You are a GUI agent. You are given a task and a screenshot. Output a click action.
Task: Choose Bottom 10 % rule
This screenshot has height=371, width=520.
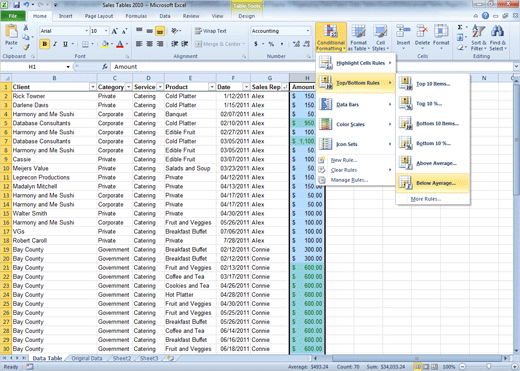[x=433, y=143]
